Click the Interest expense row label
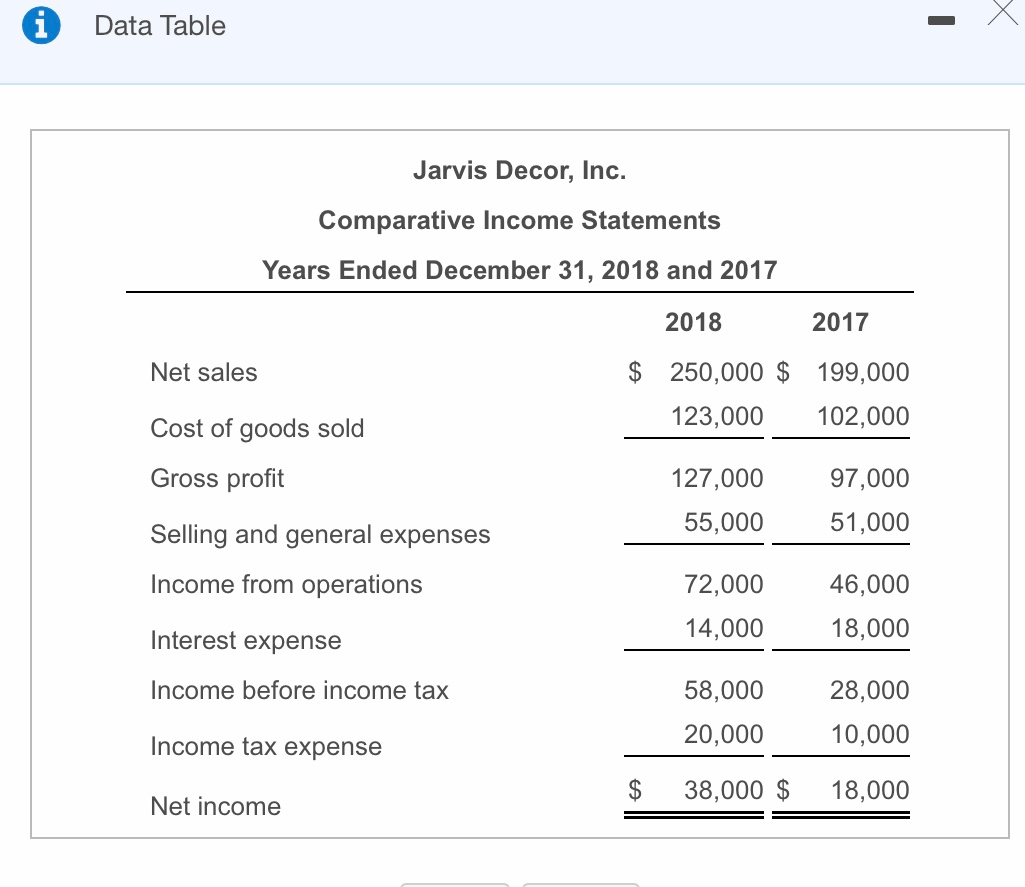 coord(245,640)
